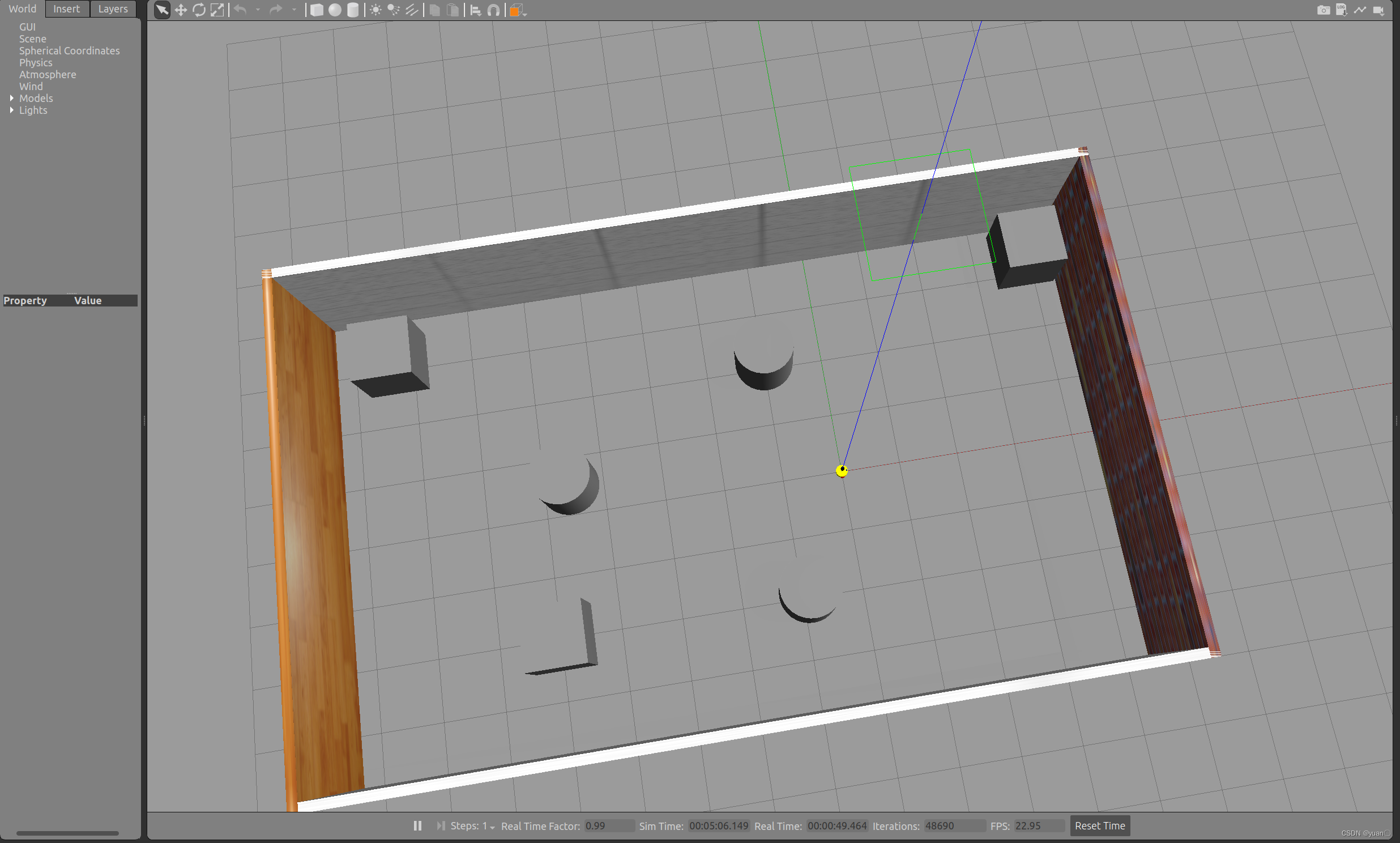This screenshot has height=843, width=1400.
Task: Switch to the Insert tab
Action: click(x=66, y=8)
